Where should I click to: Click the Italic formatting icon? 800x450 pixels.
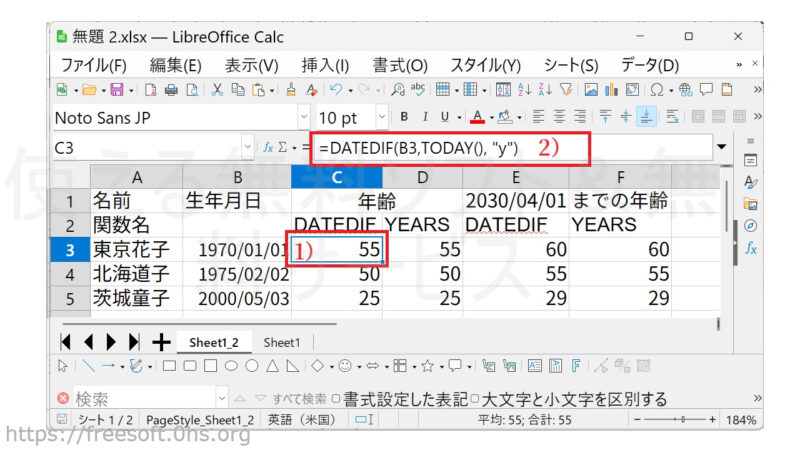click(425, 117)
